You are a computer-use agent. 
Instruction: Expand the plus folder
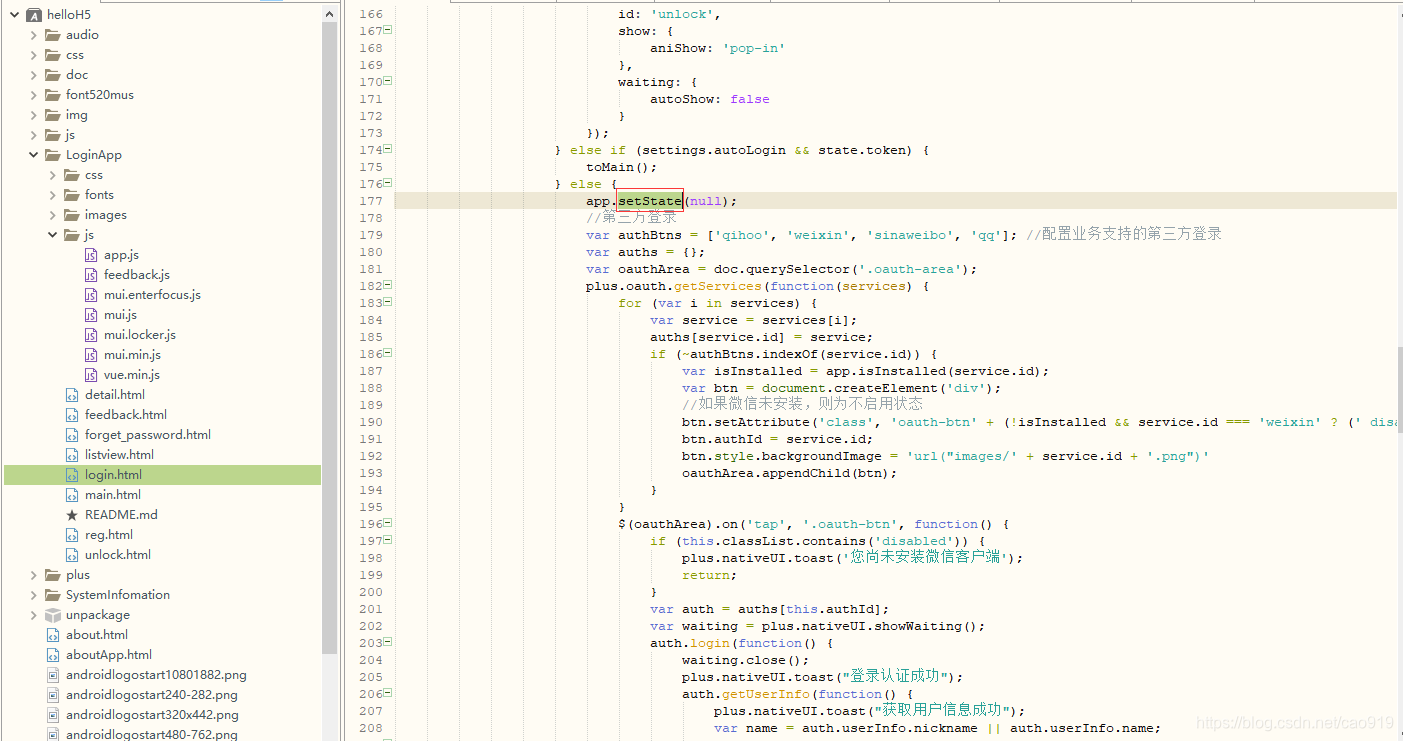coord(33,575)
